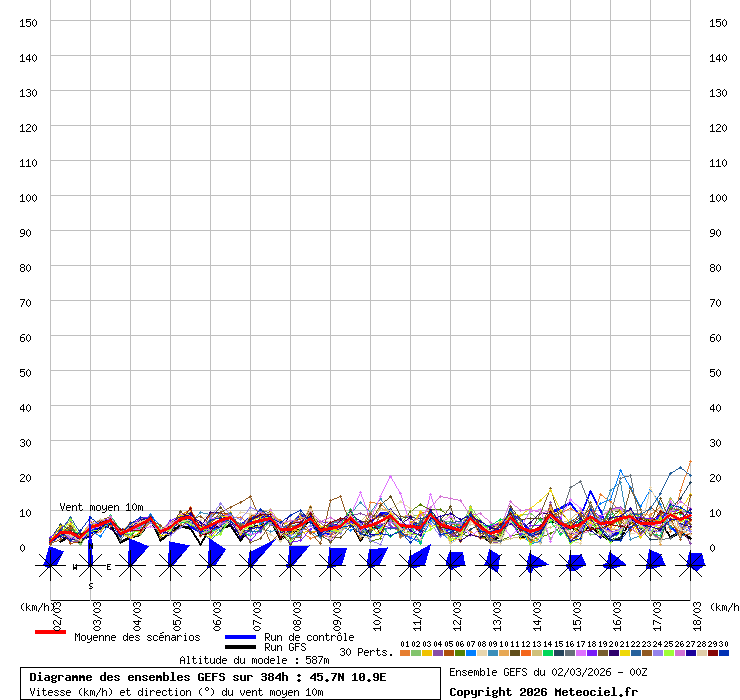The height and width of the screenshot is (700, 740).
Task: Click the wind direction rose for 11/03
Action: coord(411,565)
